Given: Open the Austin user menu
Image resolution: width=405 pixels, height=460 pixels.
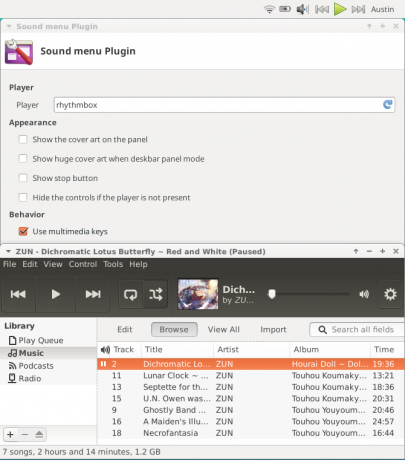Looking at the screenshot, I should point(382,9).
